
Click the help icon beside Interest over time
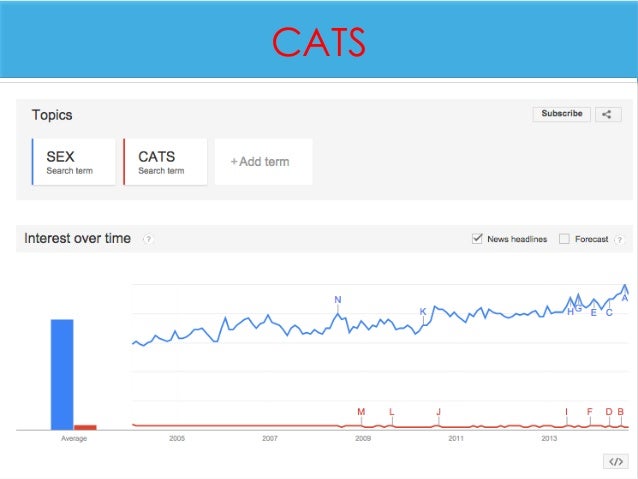(x=148, y=240)
